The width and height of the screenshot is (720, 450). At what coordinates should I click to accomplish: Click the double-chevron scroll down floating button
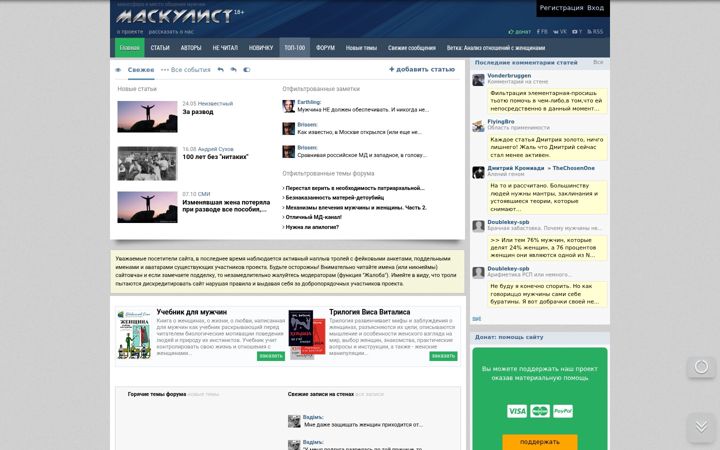pos(701,427)
